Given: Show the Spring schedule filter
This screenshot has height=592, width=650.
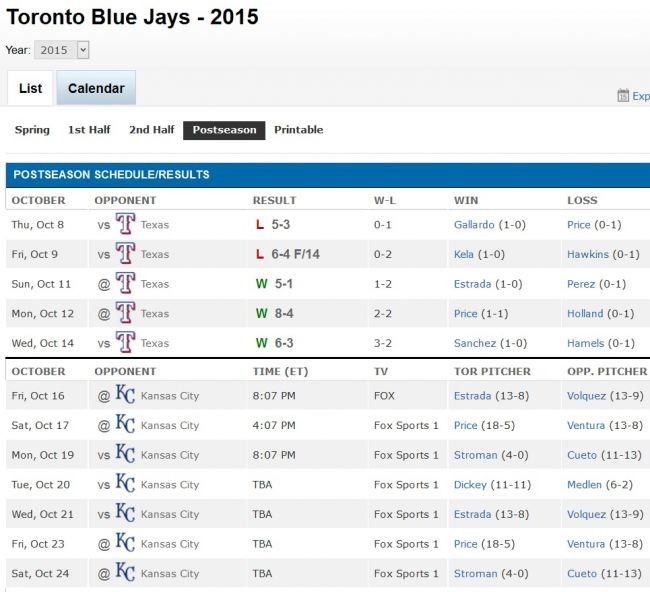Looking at the screenshot, I should (x=32, y=130).
